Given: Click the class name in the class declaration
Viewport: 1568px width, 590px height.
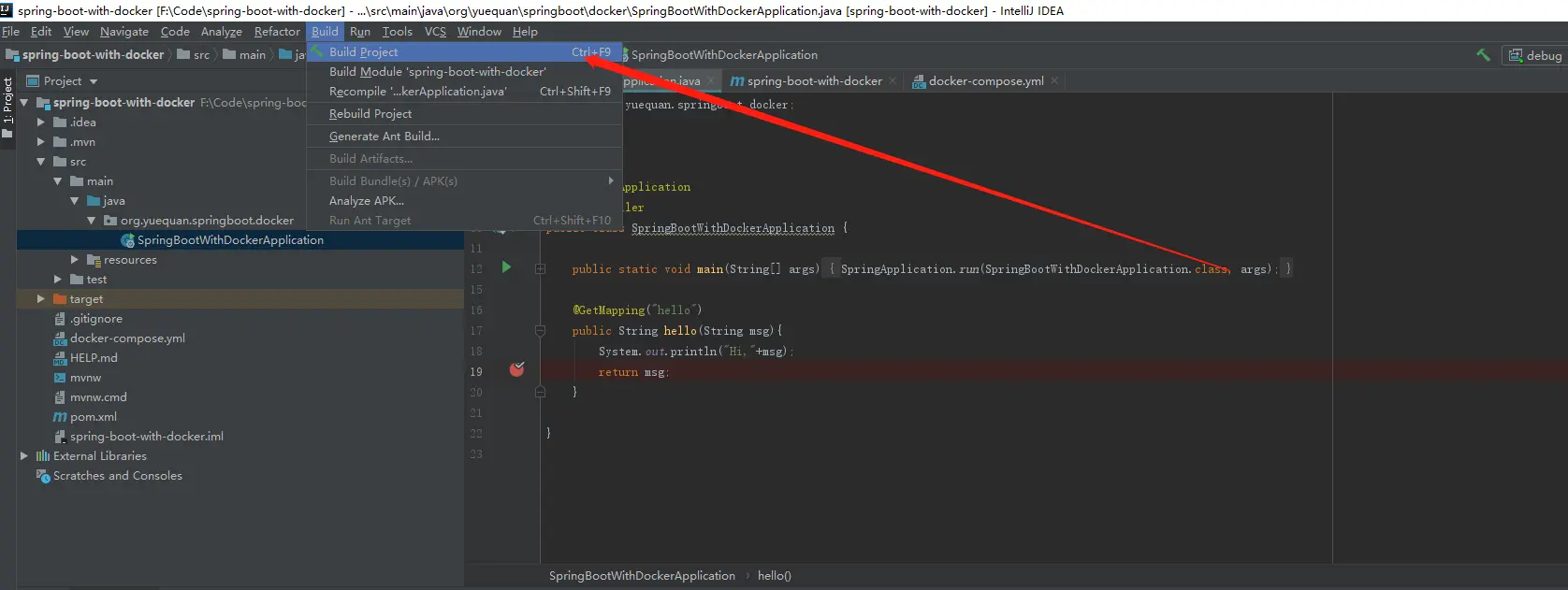Looking at the screenshot, I should (733, 228).
